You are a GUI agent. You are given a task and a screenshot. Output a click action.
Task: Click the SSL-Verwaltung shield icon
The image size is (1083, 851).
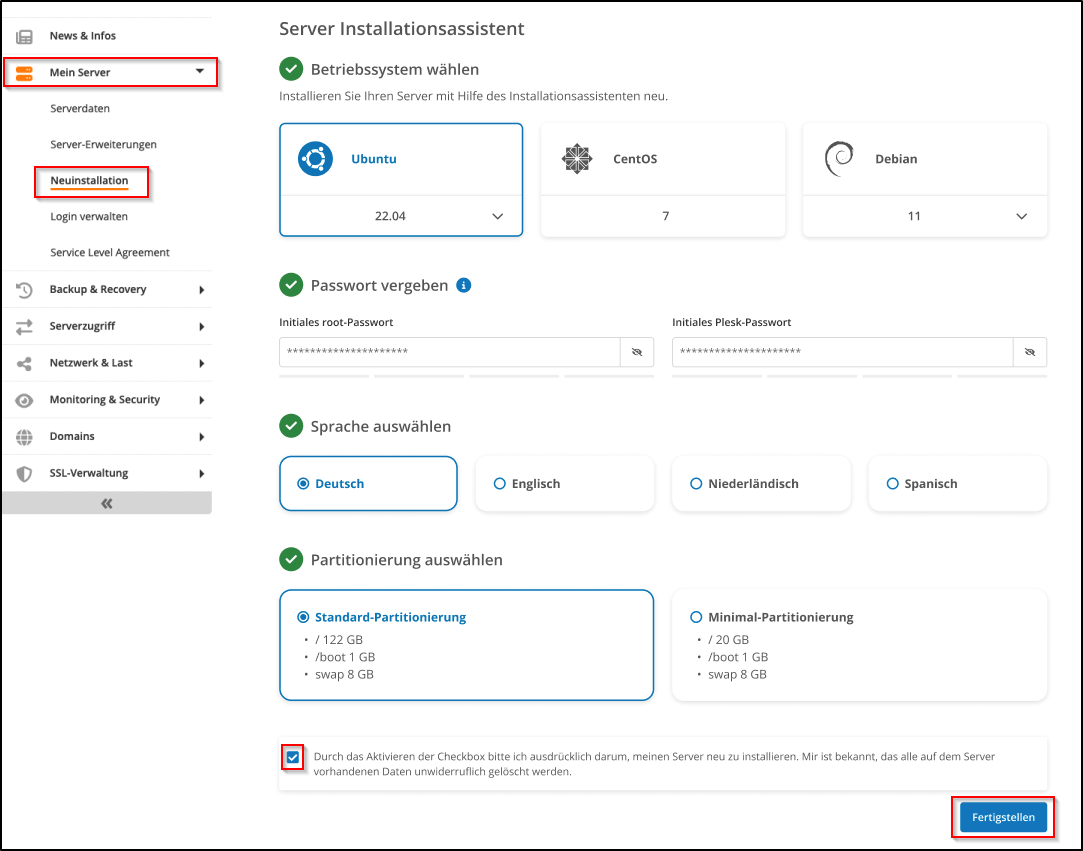click(24, 474)
